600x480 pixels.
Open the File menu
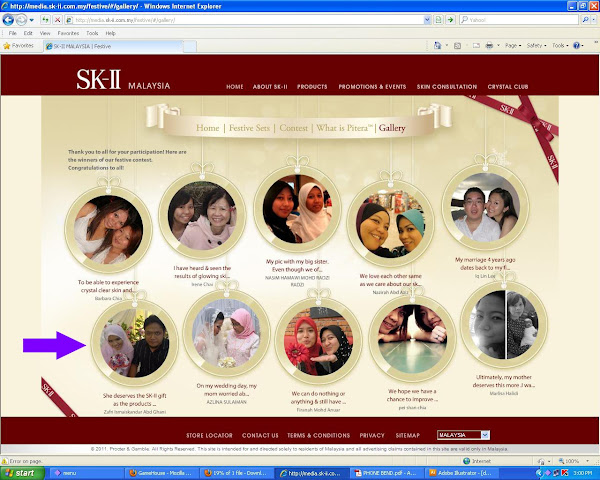13,33
